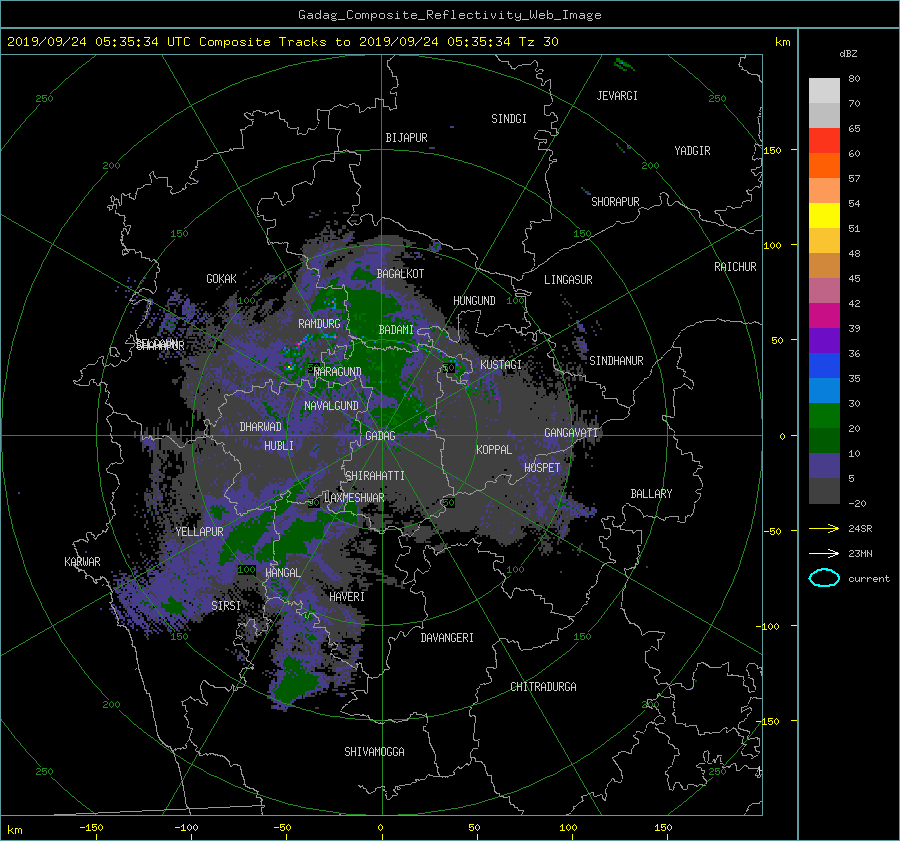This screenshot has width=900, height=841.
Task: Click the YADGIR city label
Action: tap(692, 150)
